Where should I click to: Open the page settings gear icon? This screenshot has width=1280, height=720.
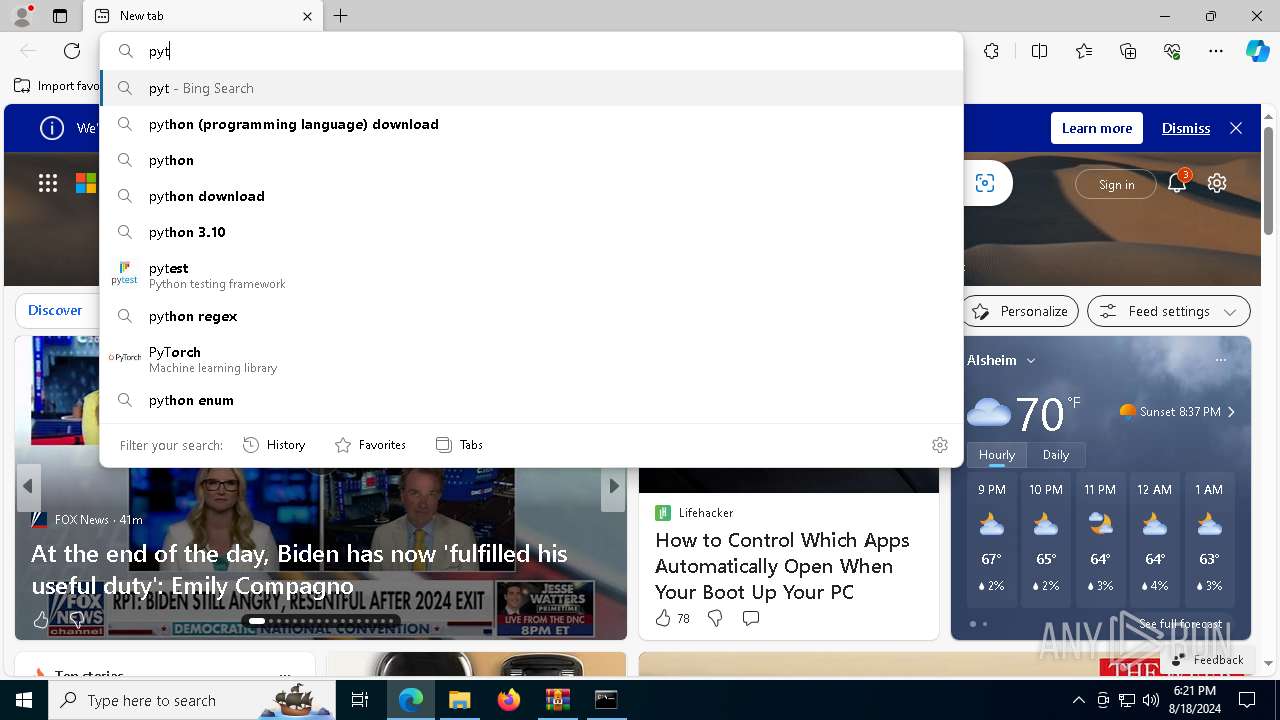1217,183
